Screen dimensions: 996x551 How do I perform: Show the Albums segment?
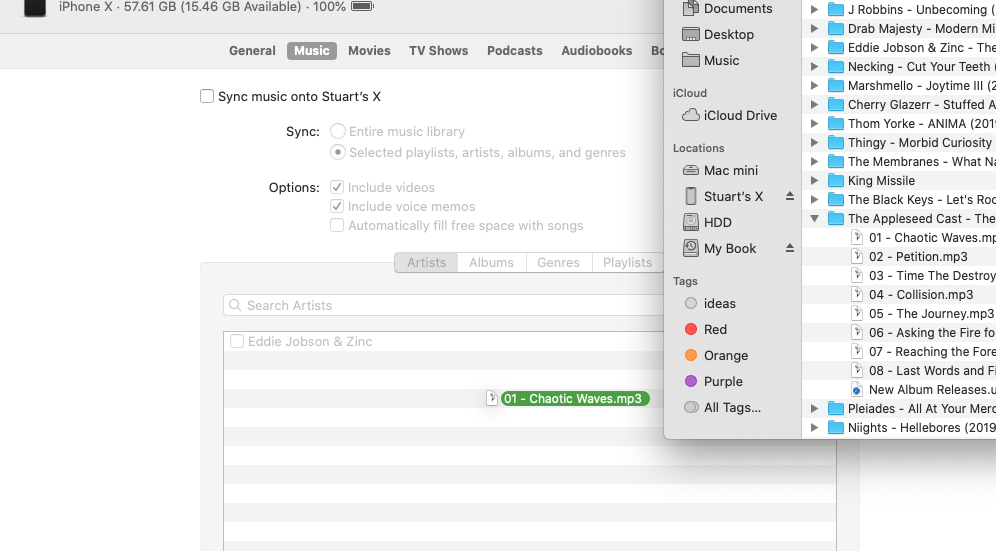coord(492,262)
